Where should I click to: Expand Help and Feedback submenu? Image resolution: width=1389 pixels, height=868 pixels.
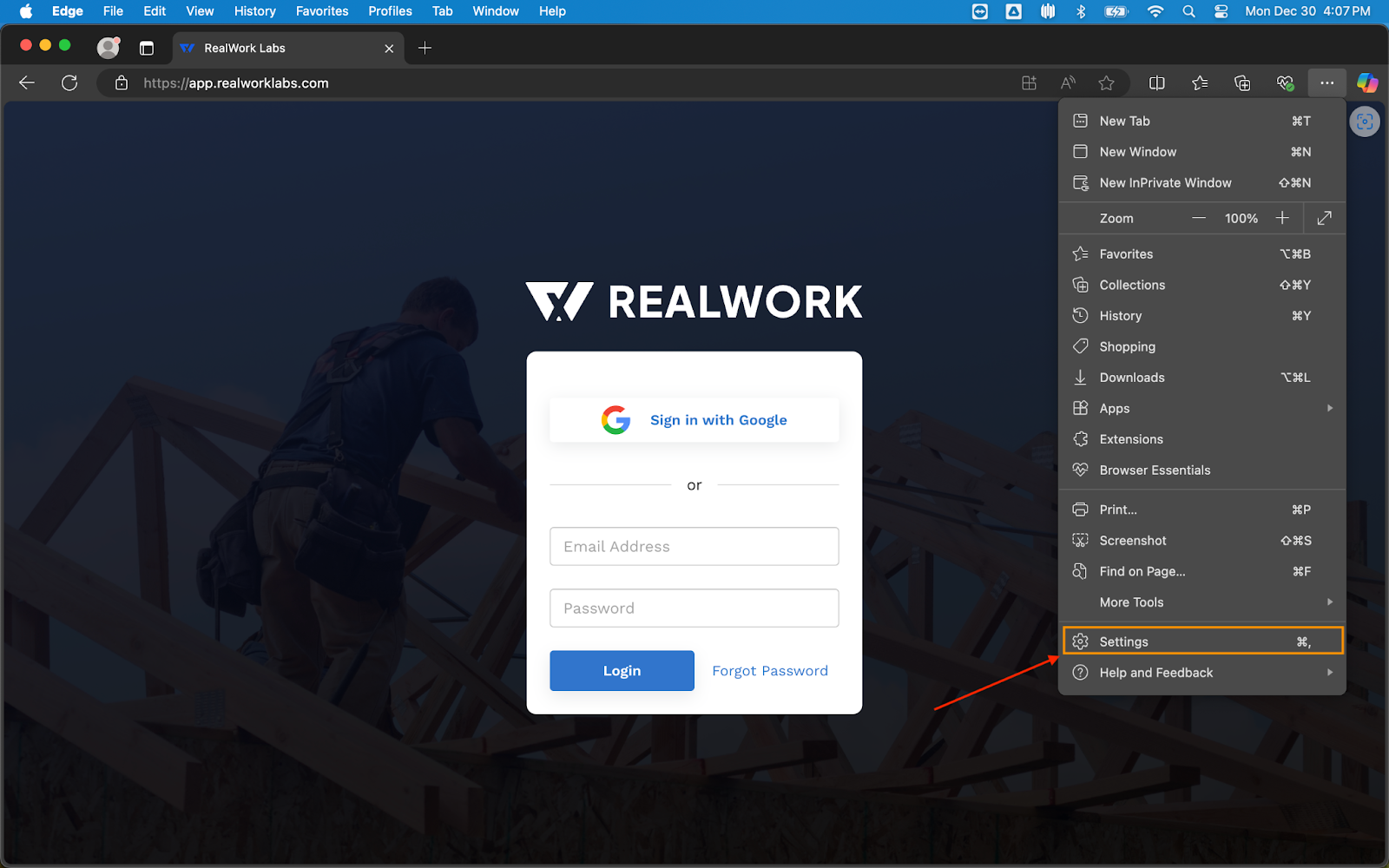(1202, 673)
